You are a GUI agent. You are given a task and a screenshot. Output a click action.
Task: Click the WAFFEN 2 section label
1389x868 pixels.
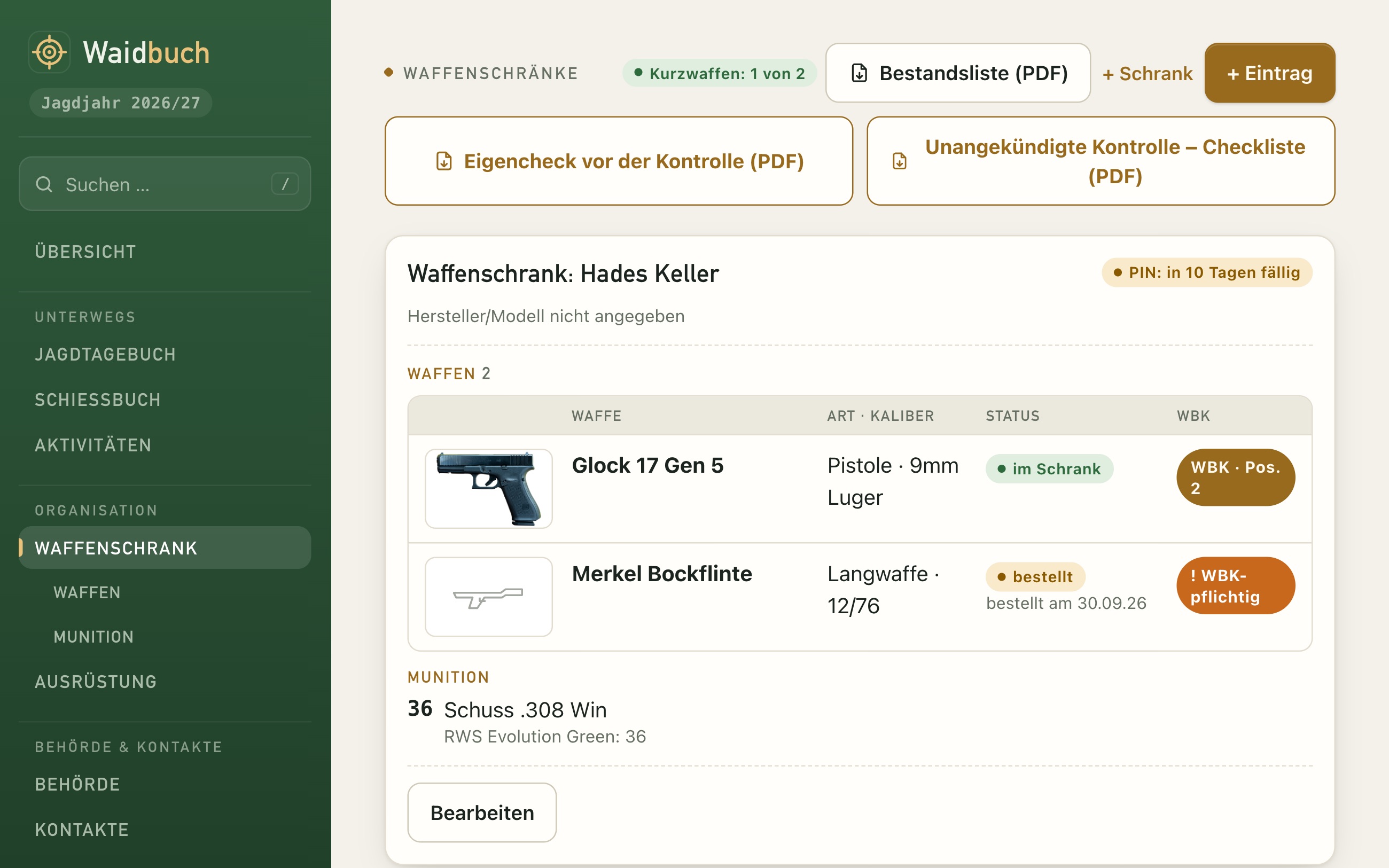tap(449, 374)
